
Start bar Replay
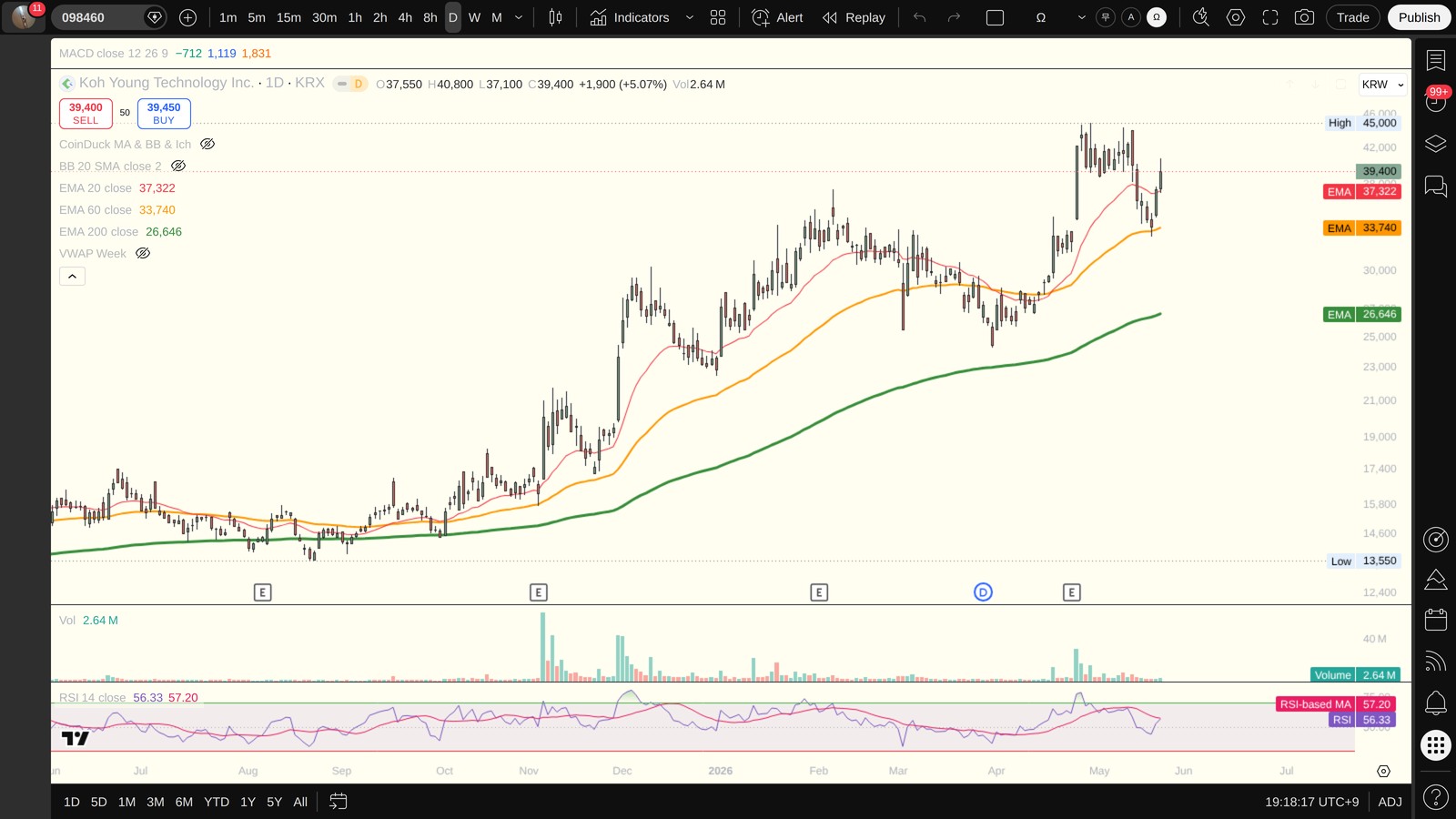(x=854, y=17)
